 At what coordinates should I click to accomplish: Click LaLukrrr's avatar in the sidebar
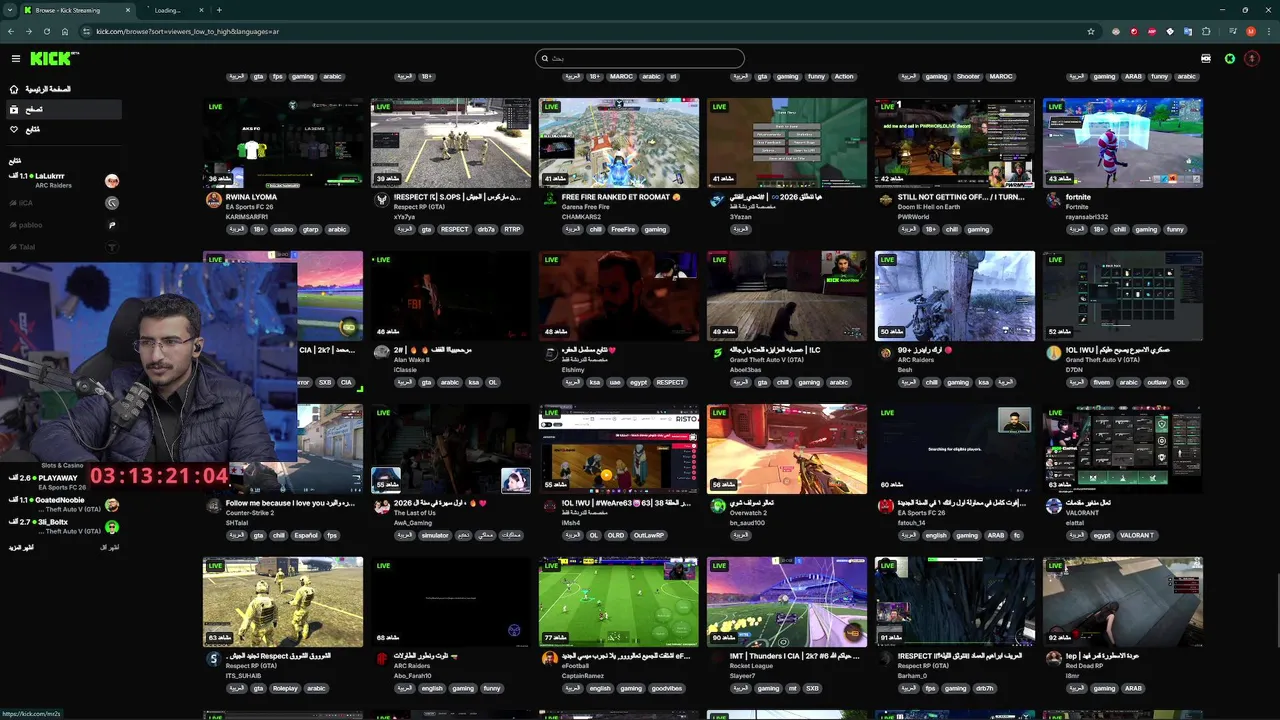click(x=112, y=181)
